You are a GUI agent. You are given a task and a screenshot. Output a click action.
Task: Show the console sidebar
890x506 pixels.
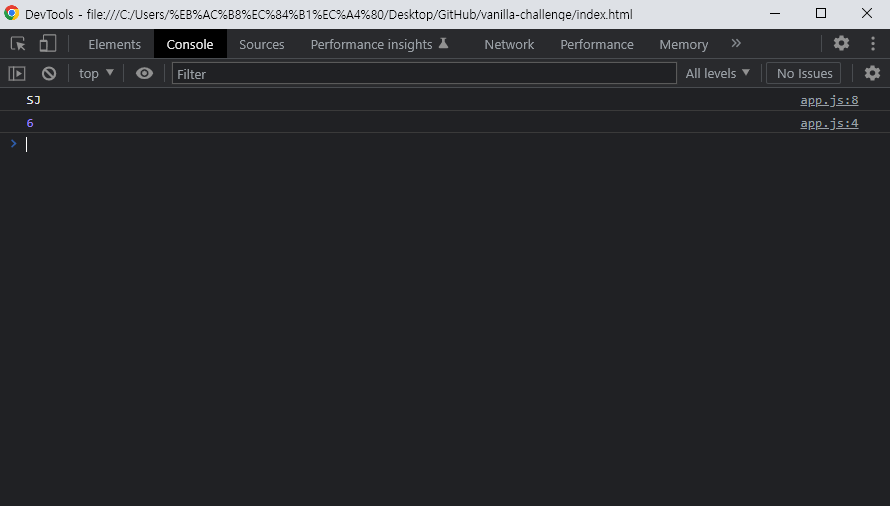click(x=17, y=73)
